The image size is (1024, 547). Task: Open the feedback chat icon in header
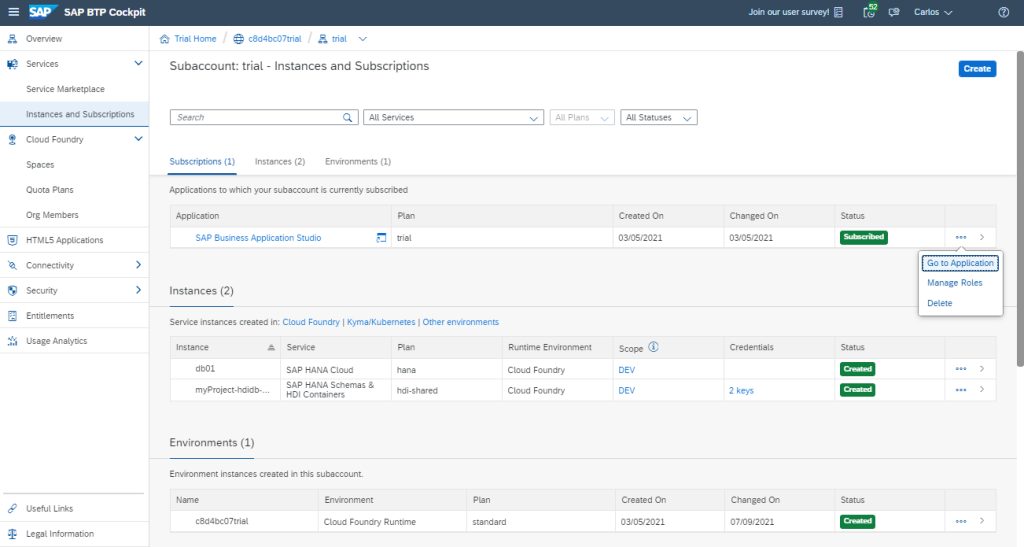894,12
